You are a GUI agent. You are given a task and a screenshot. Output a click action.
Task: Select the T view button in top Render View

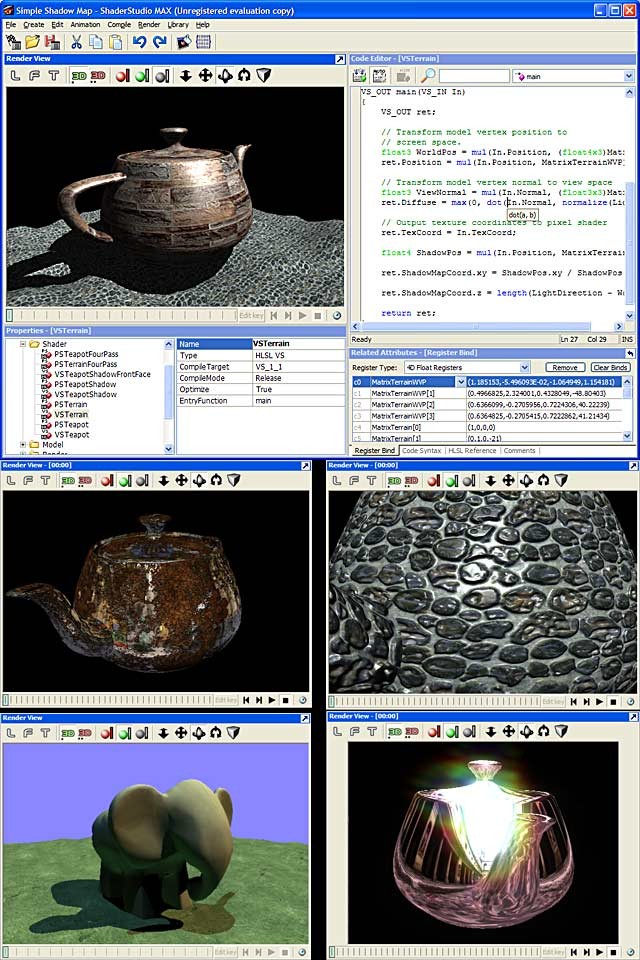pyautogui.click(x=54, y=75)
